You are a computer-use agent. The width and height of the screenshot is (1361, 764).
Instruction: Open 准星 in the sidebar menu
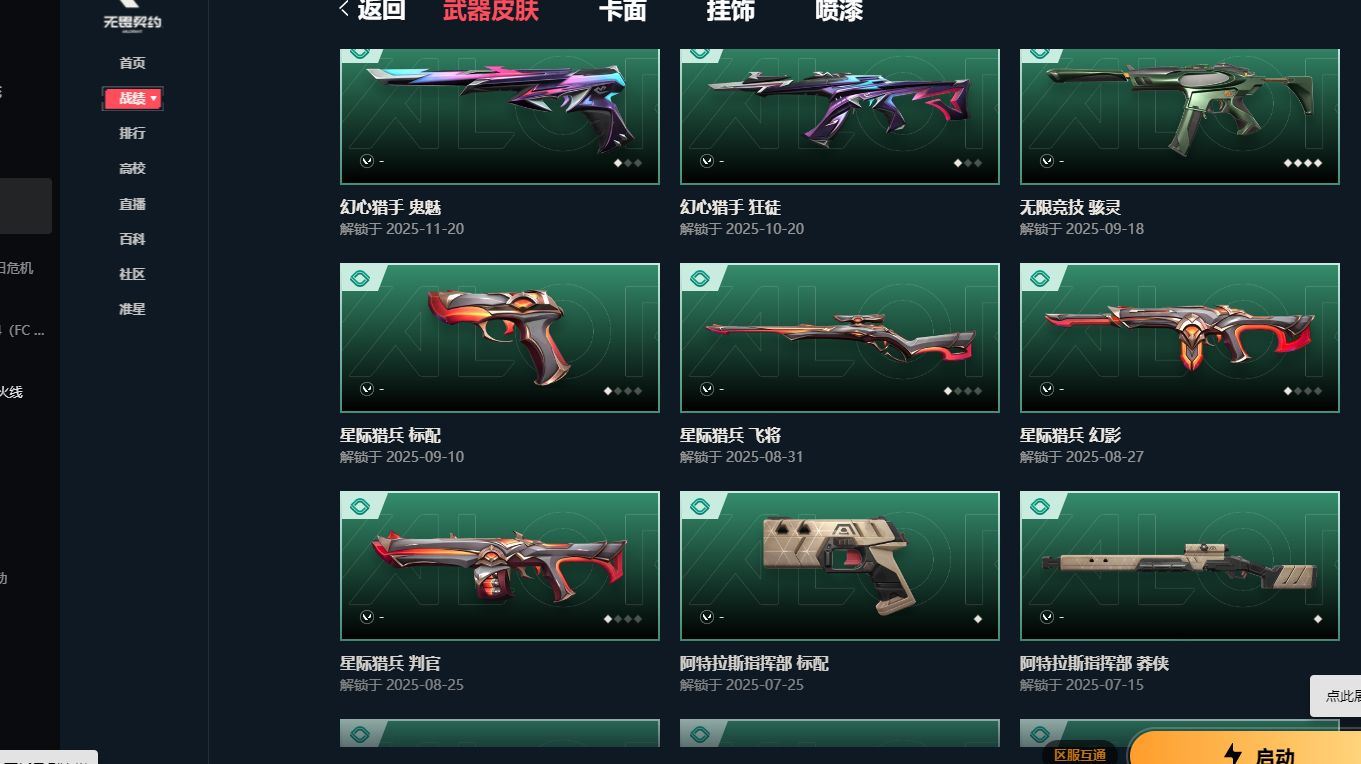(132, 309)
